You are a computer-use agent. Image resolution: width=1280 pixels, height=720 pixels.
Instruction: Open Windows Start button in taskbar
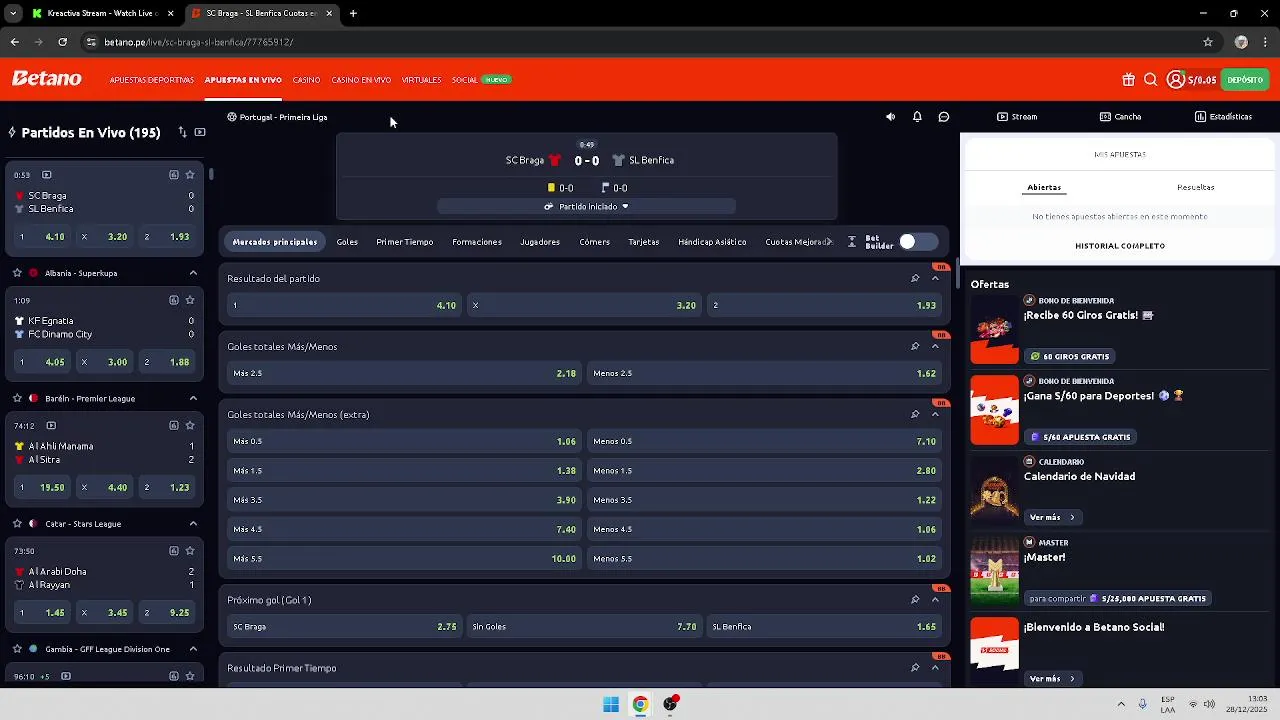tap(611, 705)
